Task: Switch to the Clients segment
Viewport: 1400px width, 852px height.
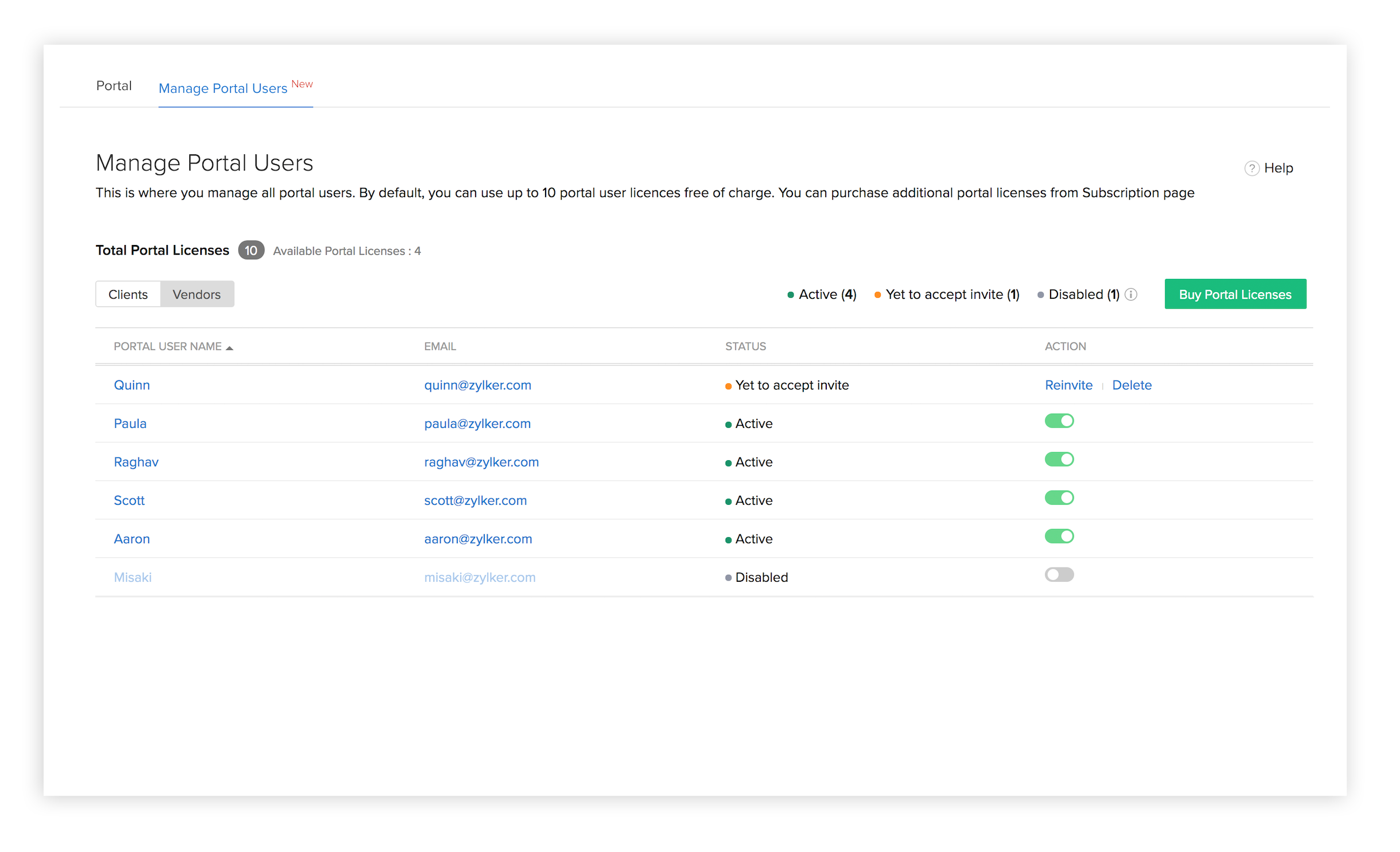Action: (x=128, y=294)
